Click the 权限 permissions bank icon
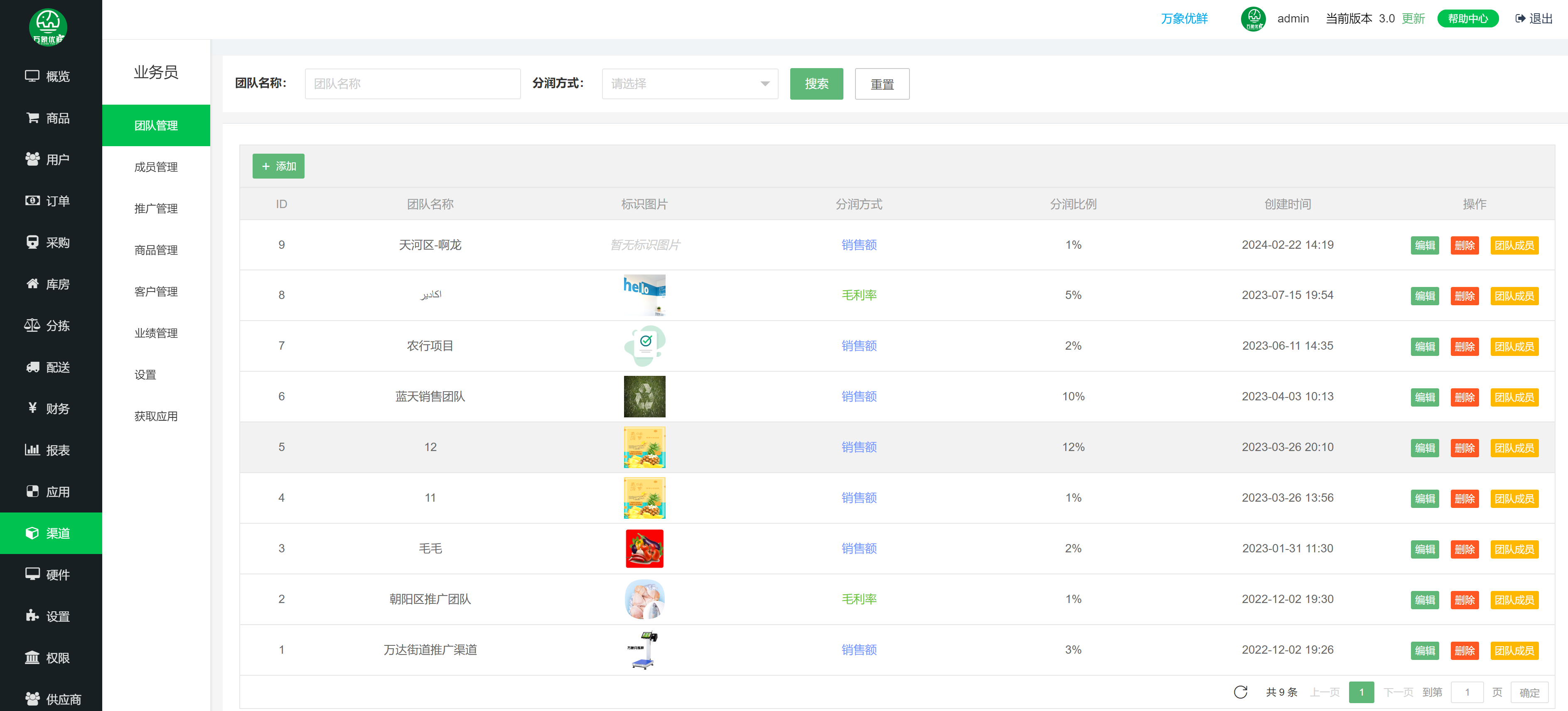This screenshot has width=1568, height=711. click(x=32, y=657)
